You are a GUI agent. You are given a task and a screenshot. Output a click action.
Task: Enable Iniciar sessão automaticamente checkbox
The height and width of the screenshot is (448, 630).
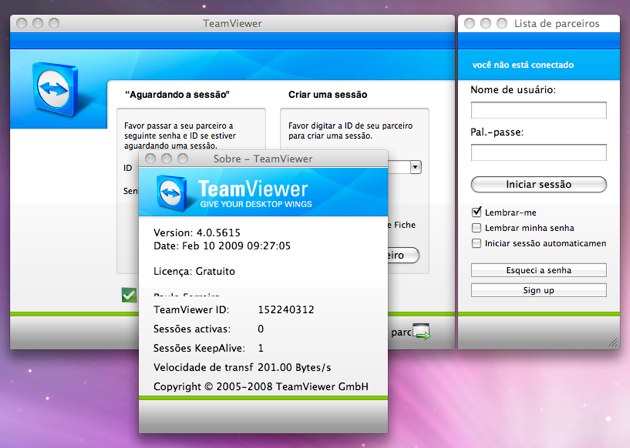pyautogui.click(x=477, y=243)
